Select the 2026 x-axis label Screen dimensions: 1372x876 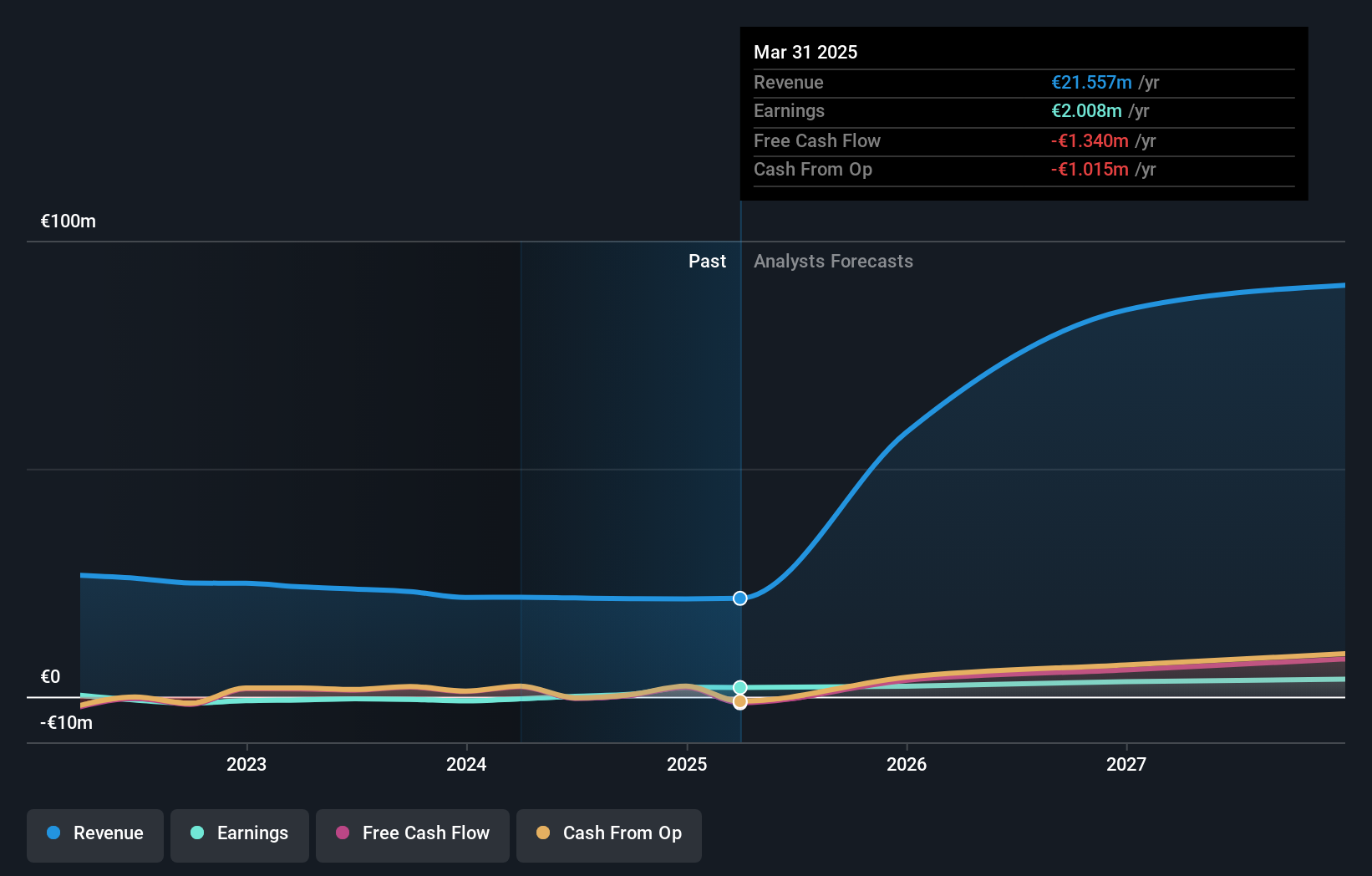[907, 764]
